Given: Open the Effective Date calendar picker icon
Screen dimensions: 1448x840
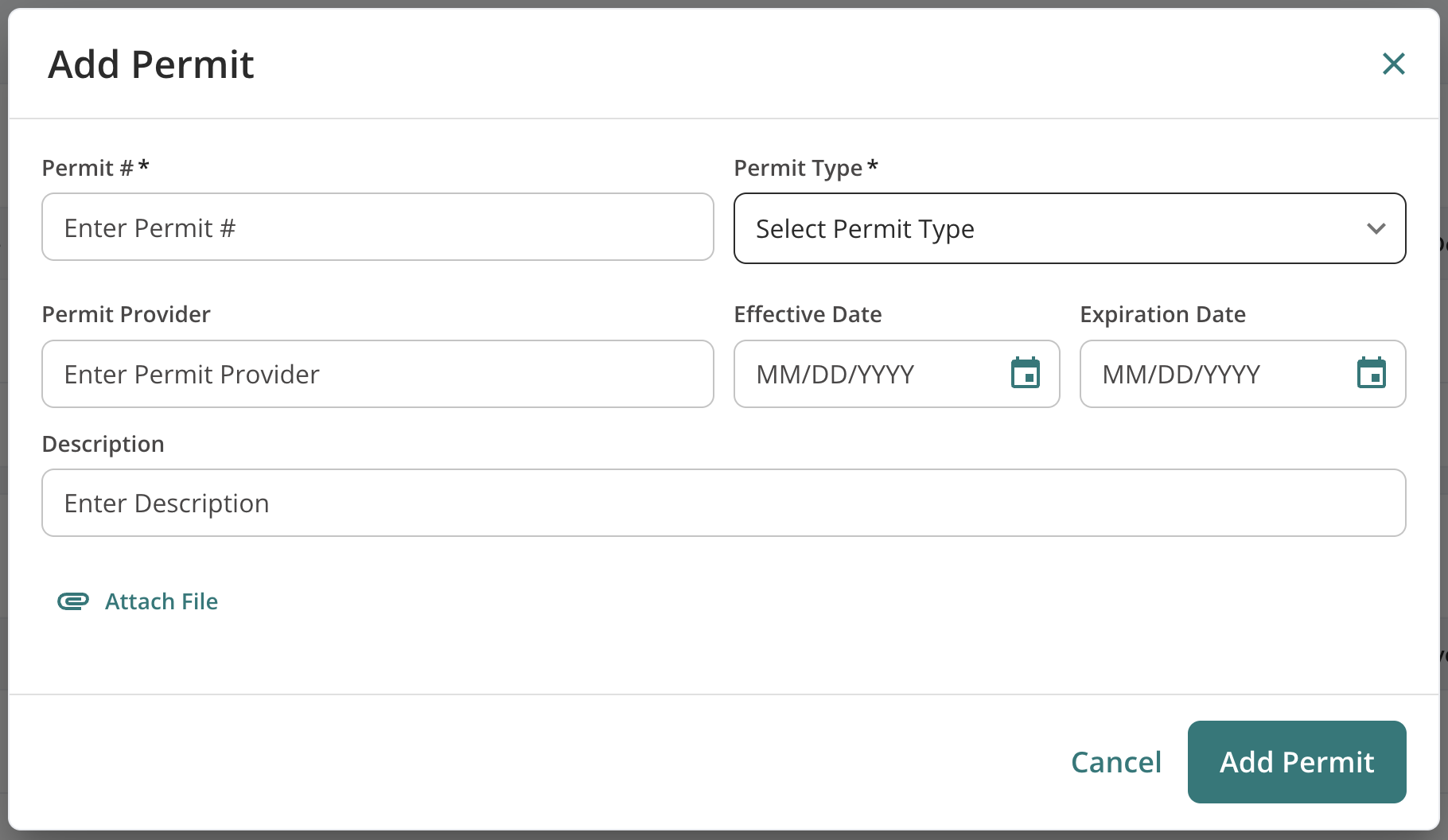Looking at the screenshot, I should 1025,373.
